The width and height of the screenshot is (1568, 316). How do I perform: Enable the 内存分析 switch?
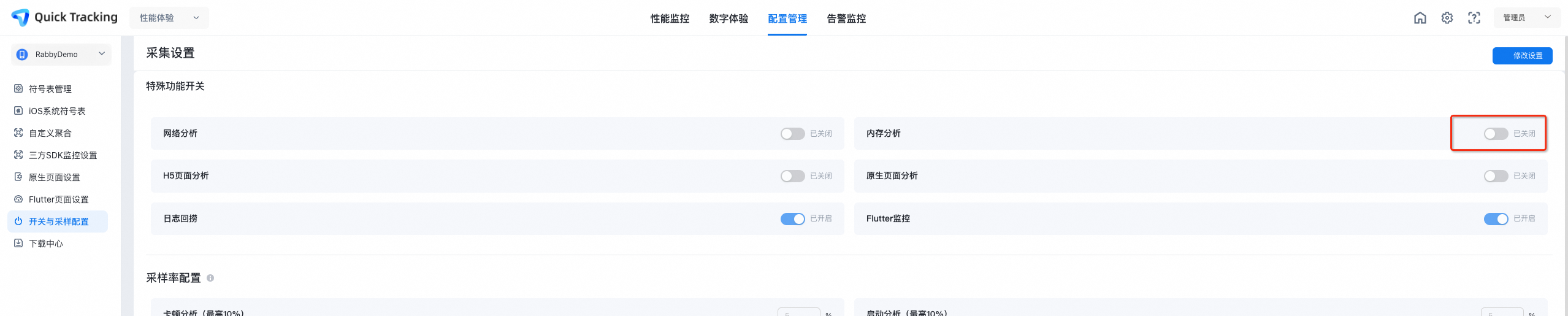(x=1496, y=134)
